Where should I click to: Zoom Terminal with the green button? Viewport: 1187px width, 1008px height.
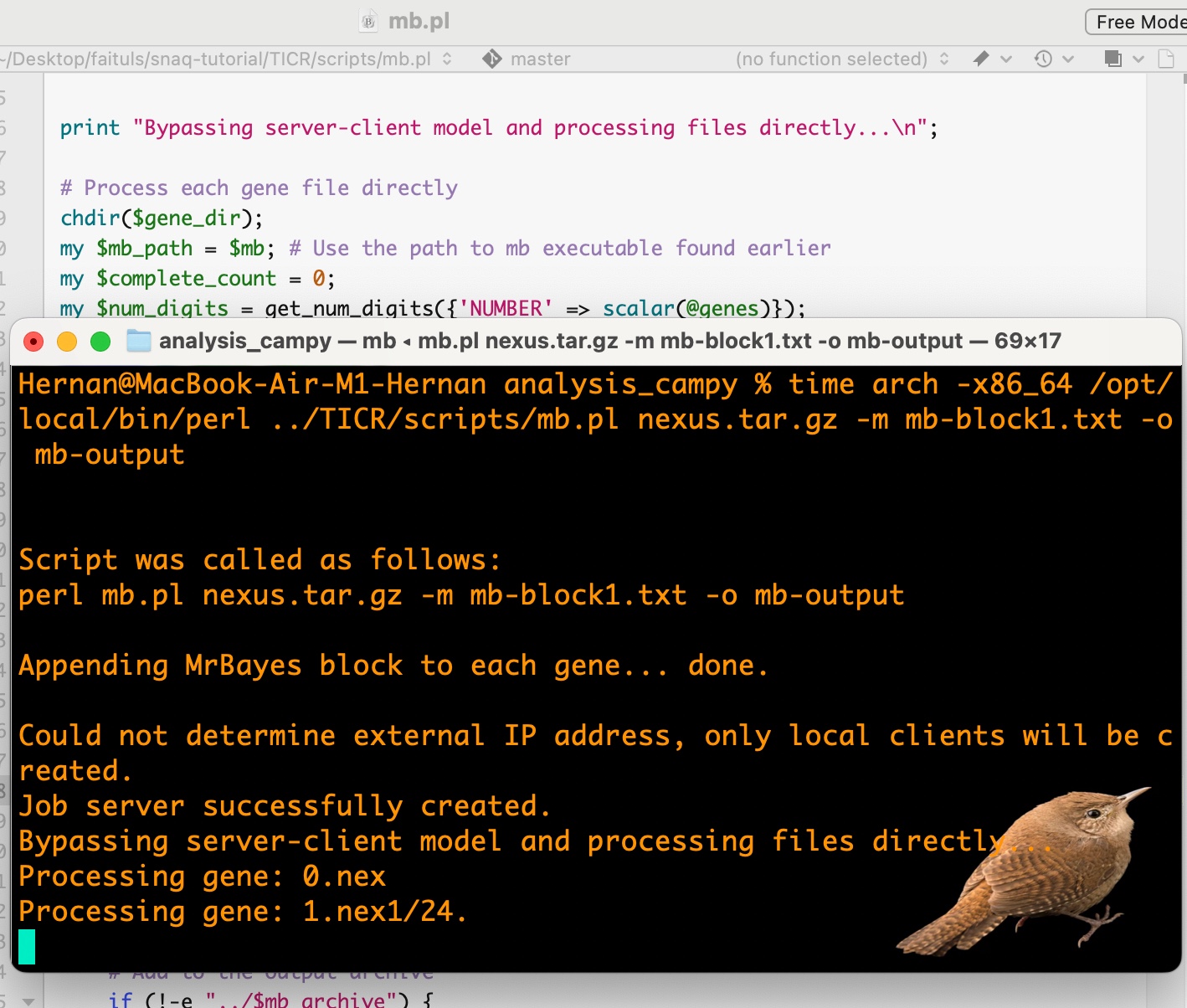100,342
